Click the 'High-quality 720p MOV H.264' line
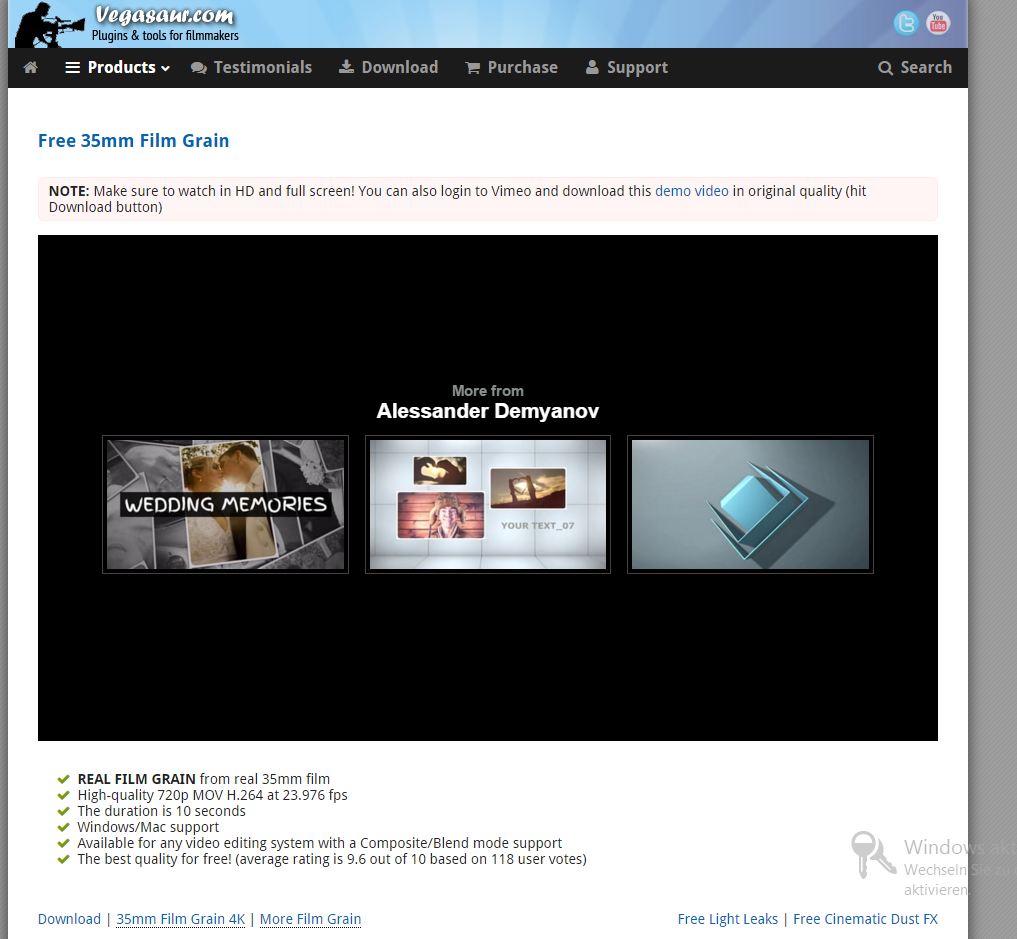This screenshot has height=939, width=1017. pyautogui.click(x=212, y=795)
